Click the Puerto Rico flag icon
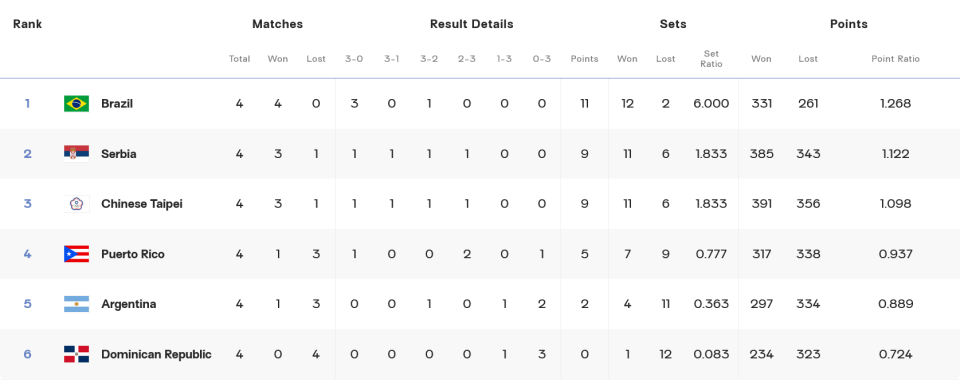The image size is (960, 387). point(76,254)
